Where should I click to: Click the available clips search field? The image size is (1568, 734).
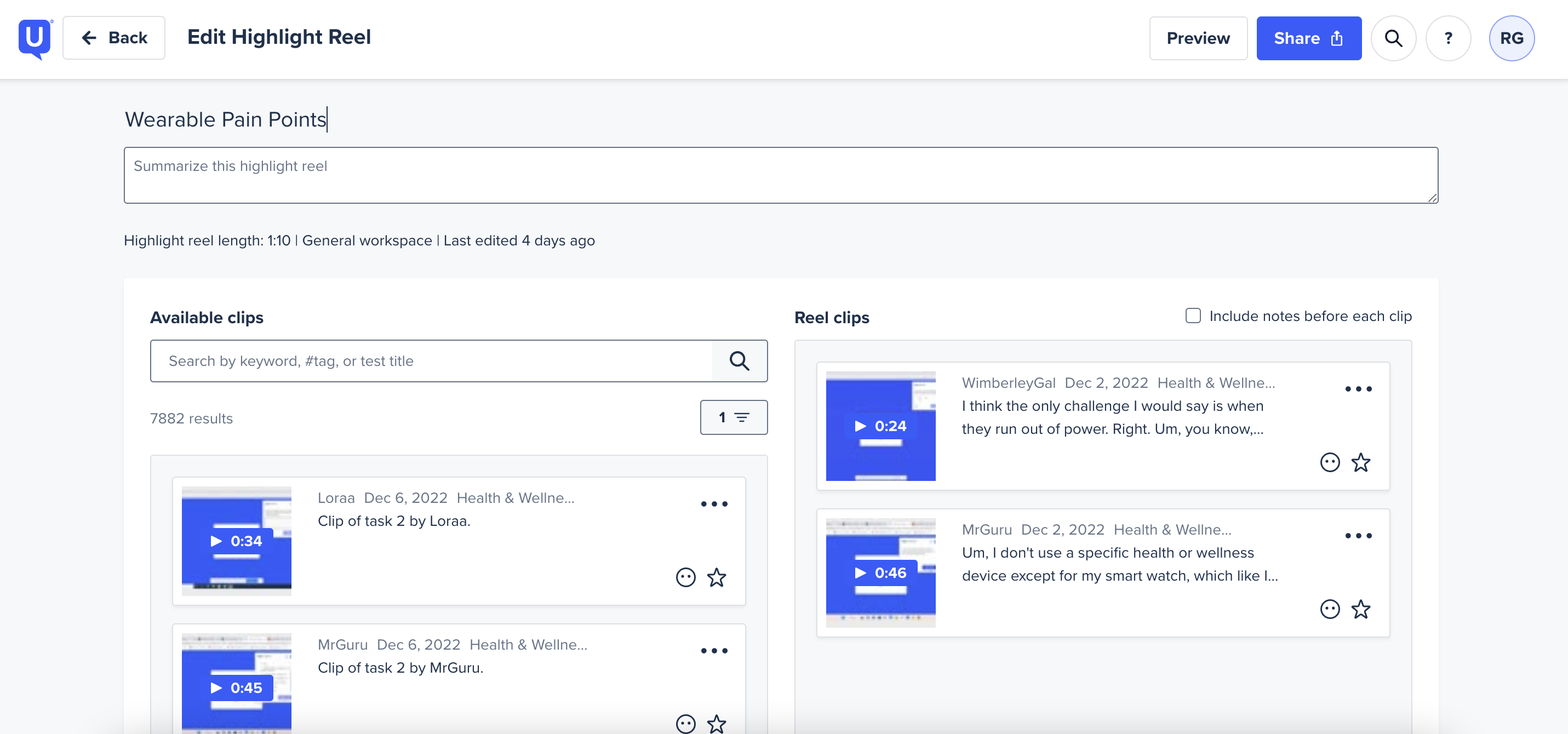tap(431, 361)
